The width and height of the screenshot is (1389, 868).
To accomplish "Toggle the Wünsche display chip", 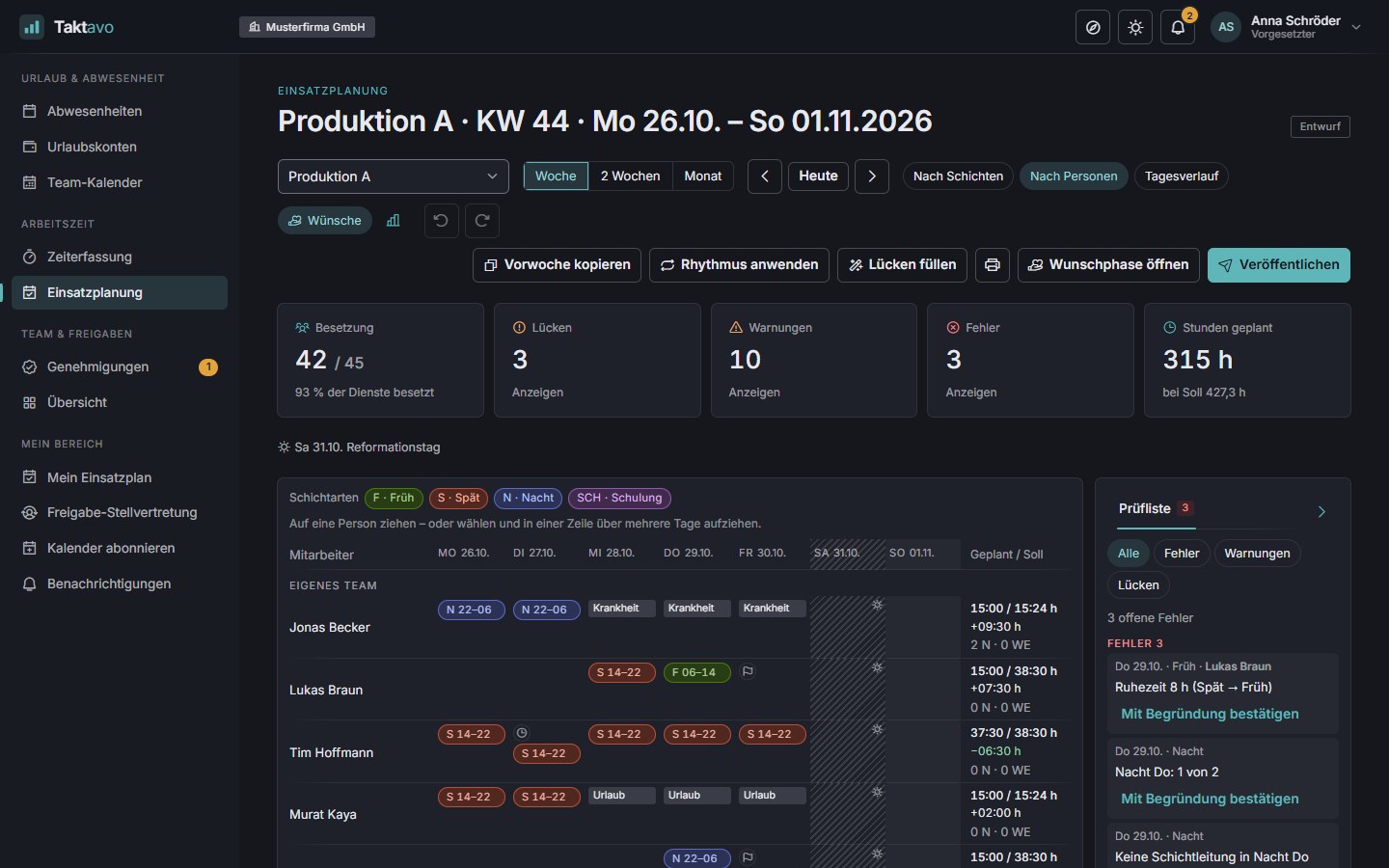I will pos(324,221).
